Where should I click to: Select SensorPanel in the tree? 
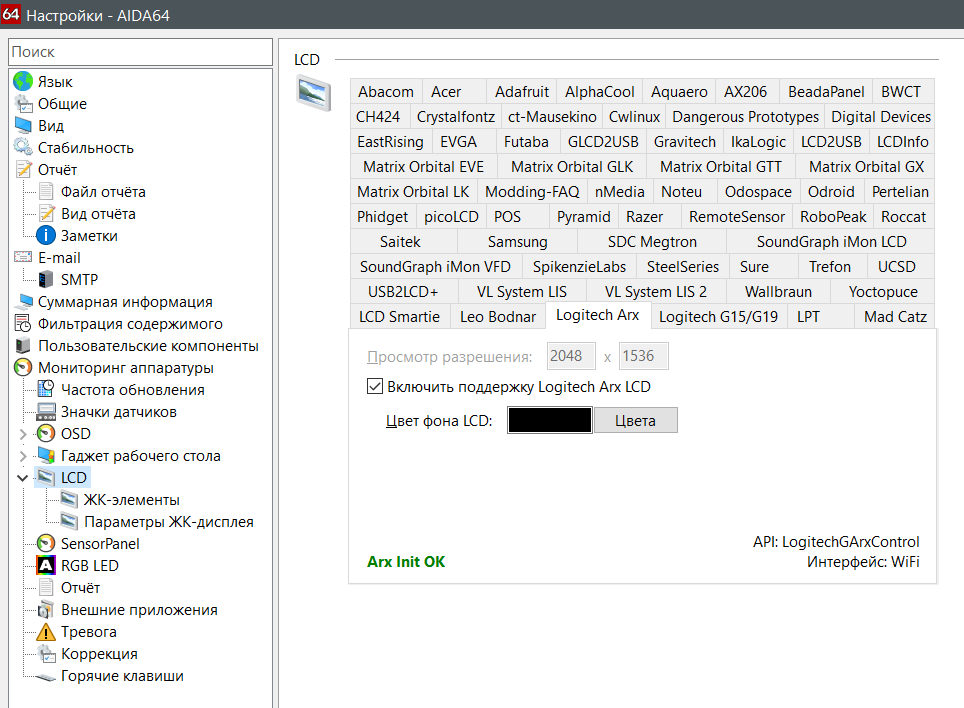[100, 544]
